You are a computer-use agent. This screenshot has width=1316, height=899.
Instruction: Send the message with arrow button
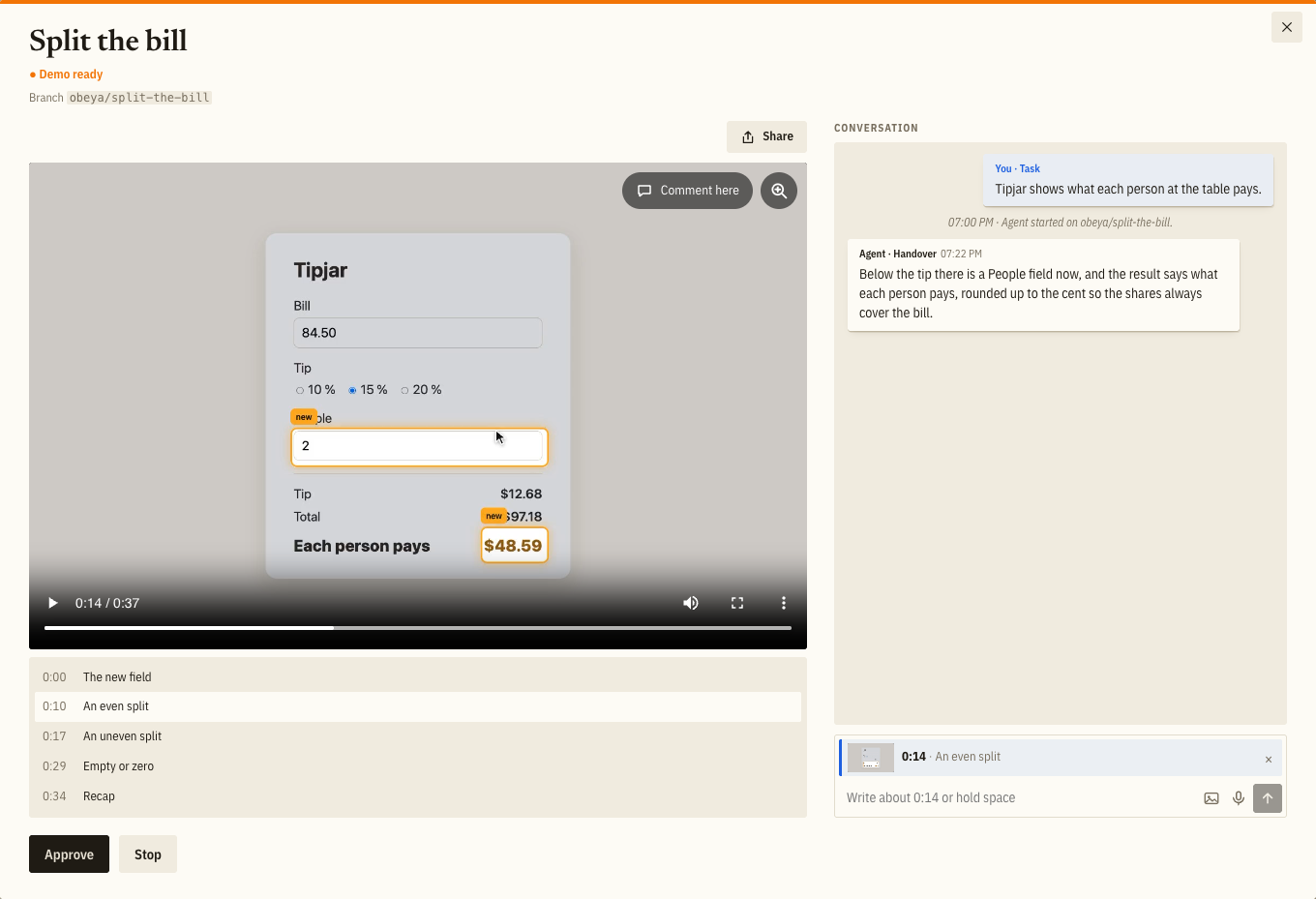click(1268, 798)
